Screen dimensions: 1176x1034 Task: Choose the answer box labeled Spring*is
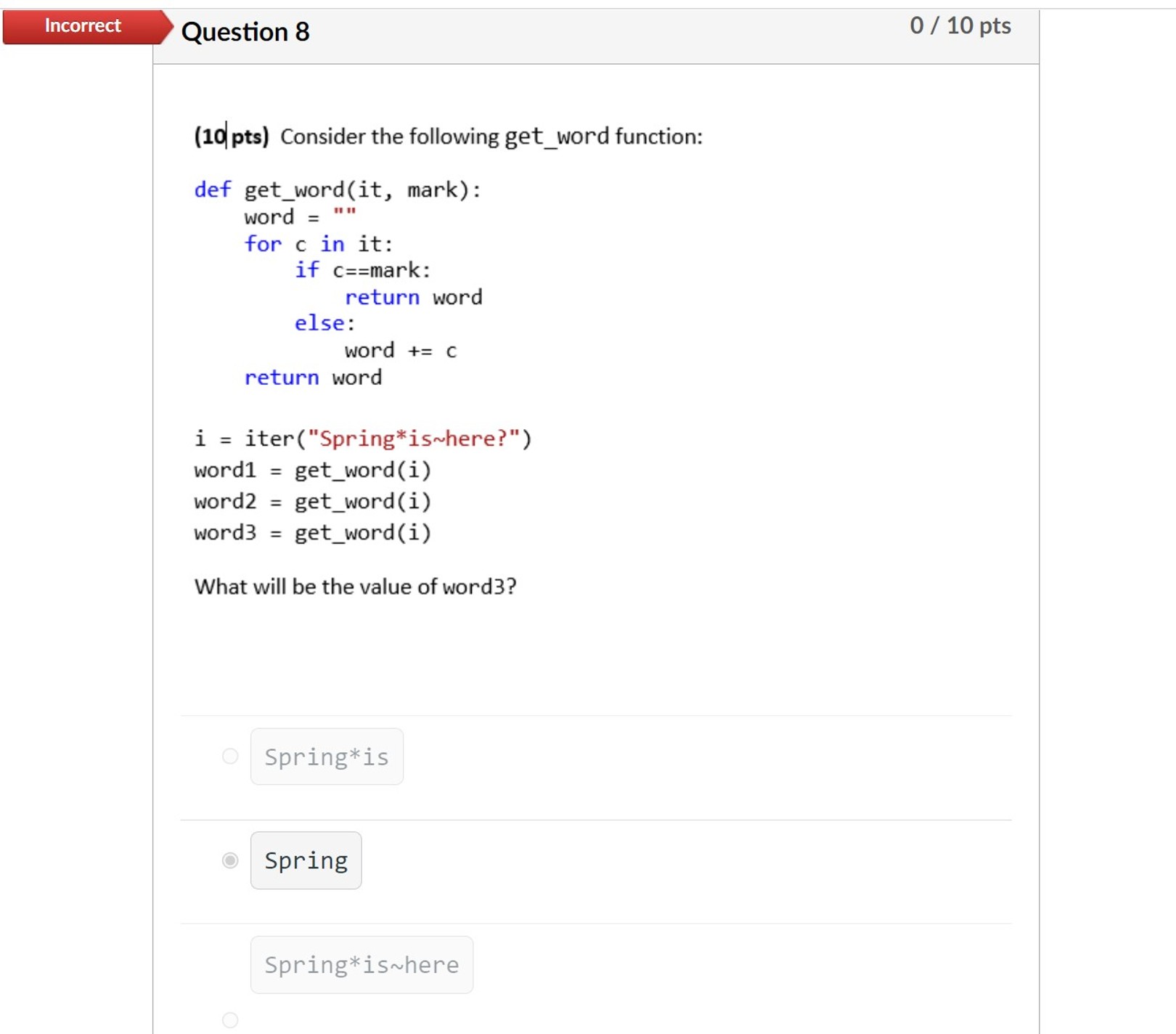327,757
